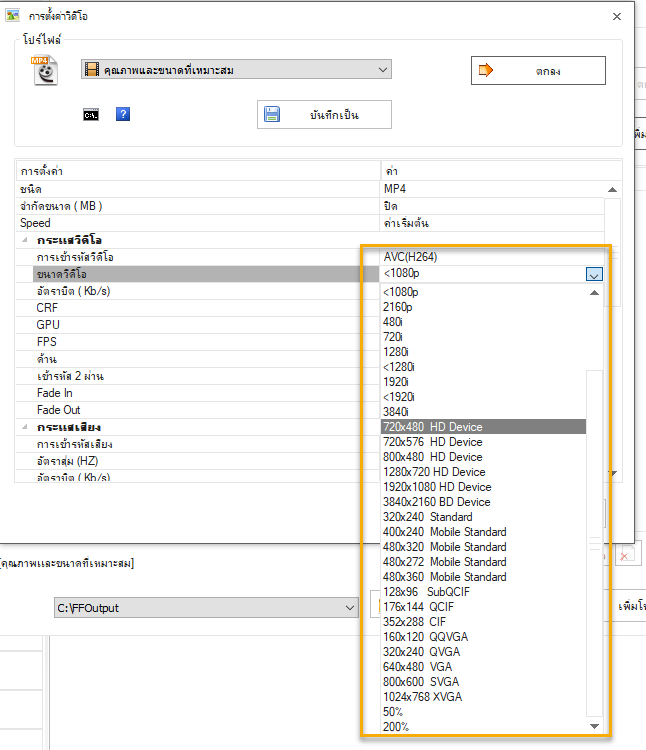The image size is (646, 750).
Task: Select 3840x2160 BD Device entry
Action: click(x=436, y=502)
